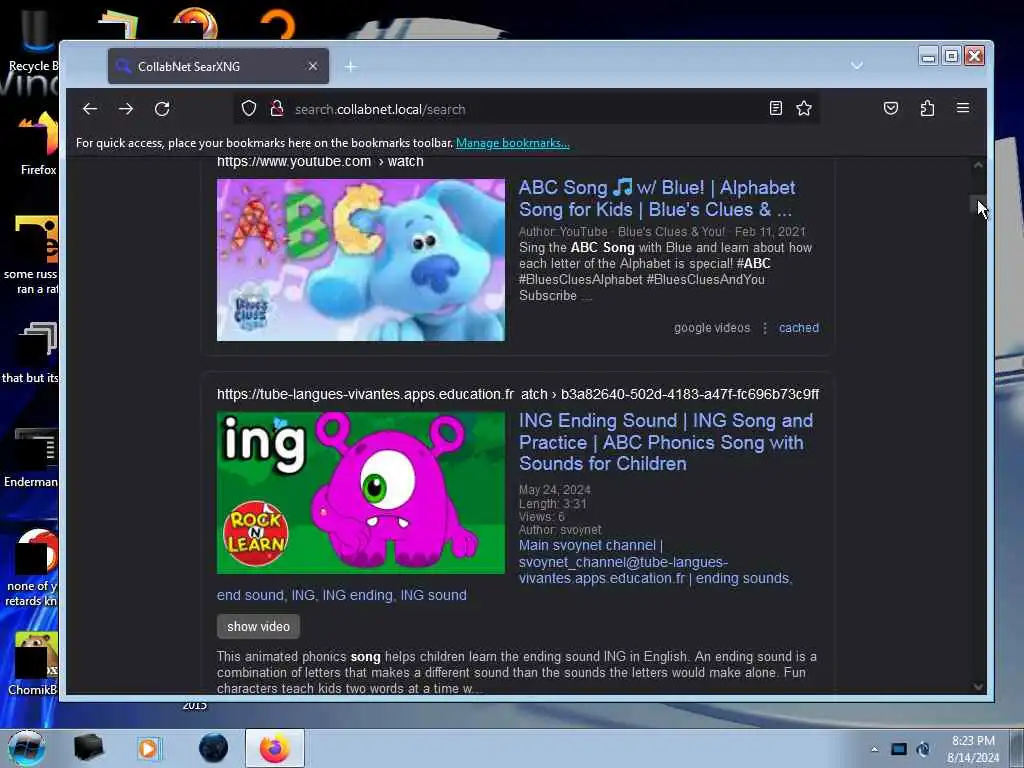This screenshot has width=1024, height=768.
Task: Click the scrollbar up arrow in page
Action: [x=978, y=165]
